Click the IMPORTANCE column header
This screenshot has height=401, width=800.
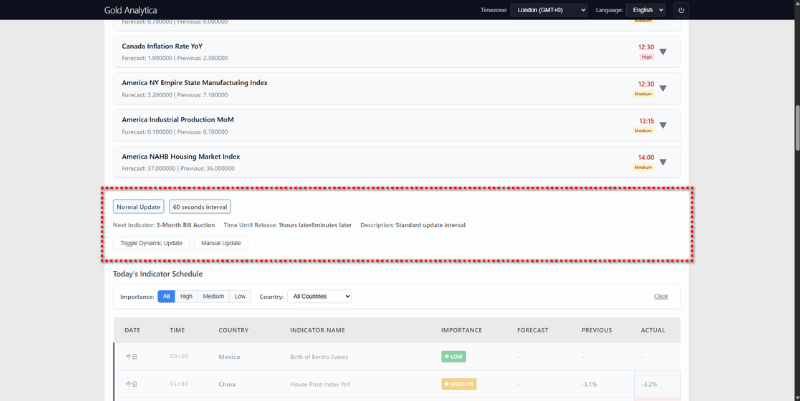pyautogui.click(x=461, y=330)
